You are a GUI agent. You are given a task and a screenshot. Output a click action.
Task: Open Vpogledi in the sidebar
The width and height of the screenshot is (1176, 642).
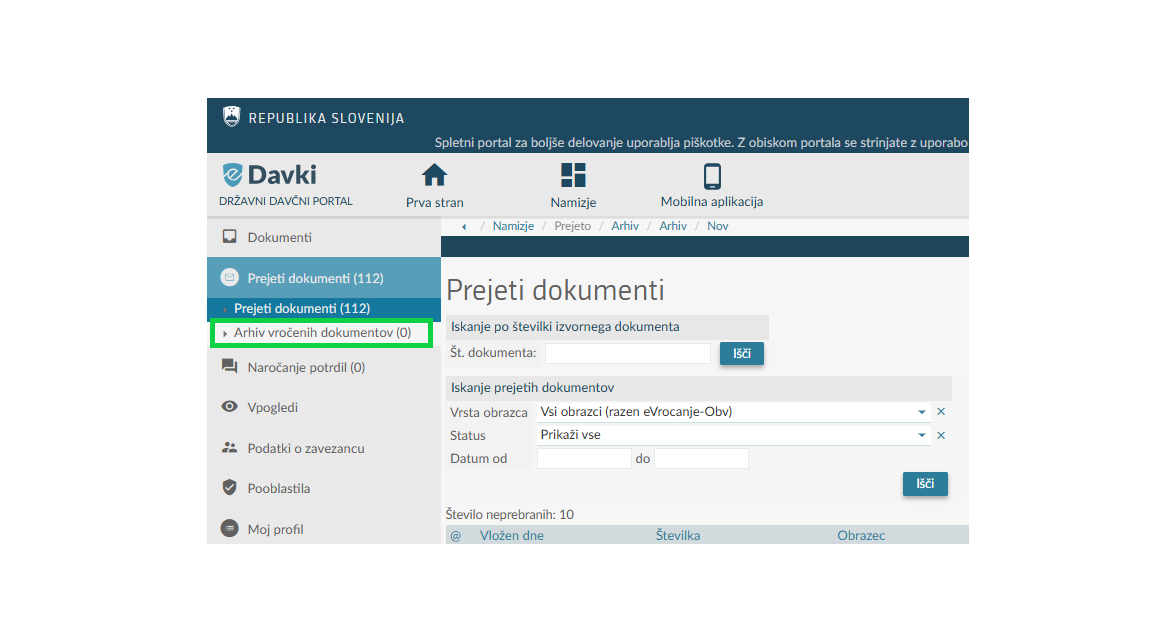[324, 407]
